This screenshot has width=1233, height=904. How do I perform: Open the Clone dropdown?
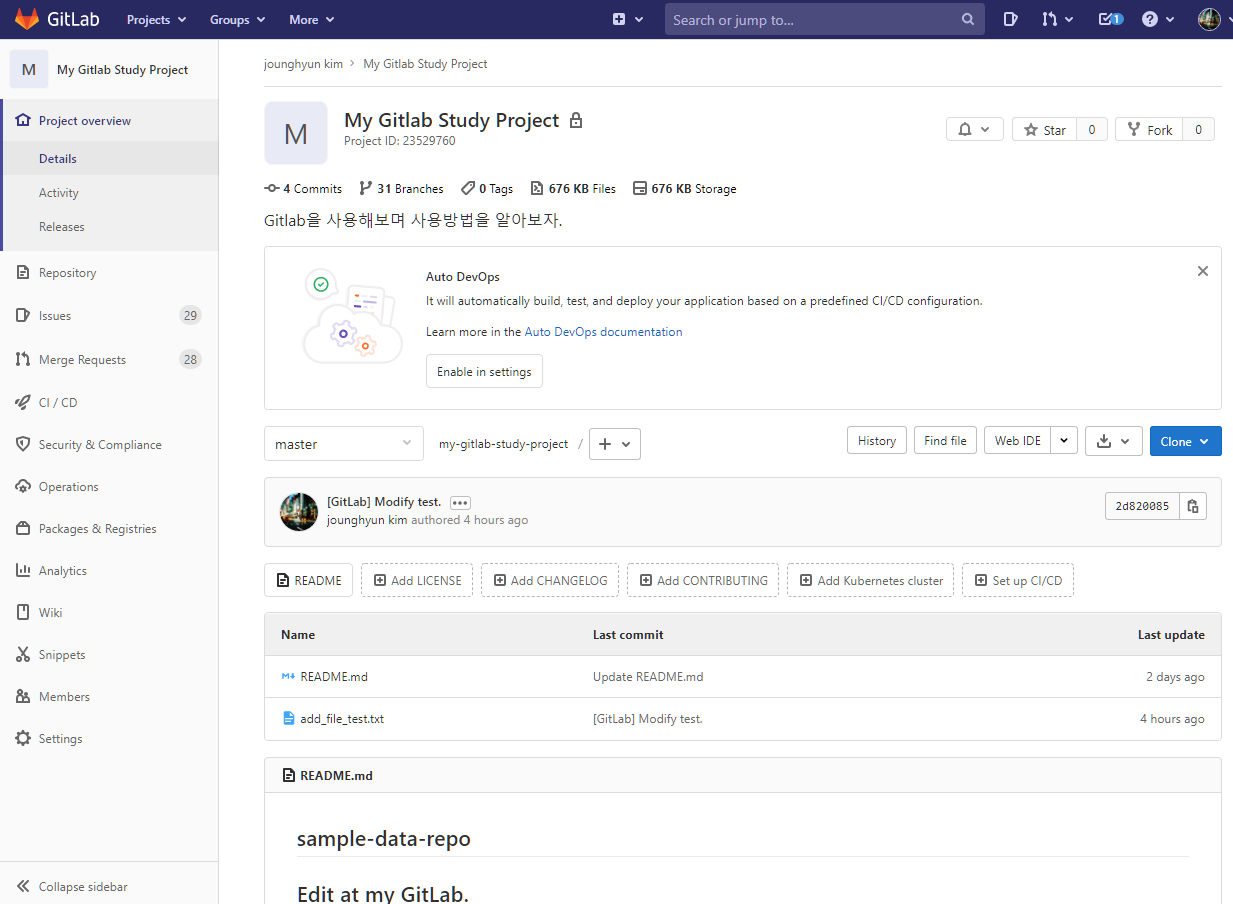[x=1186, y=441]
